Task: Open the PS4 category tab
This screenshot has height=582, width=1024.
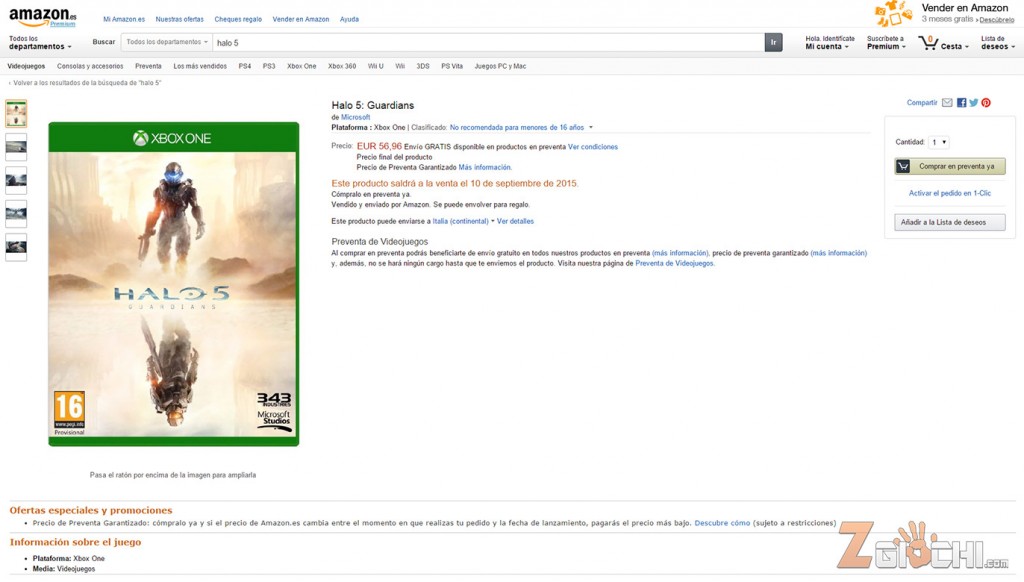Action: pos(245,66)
